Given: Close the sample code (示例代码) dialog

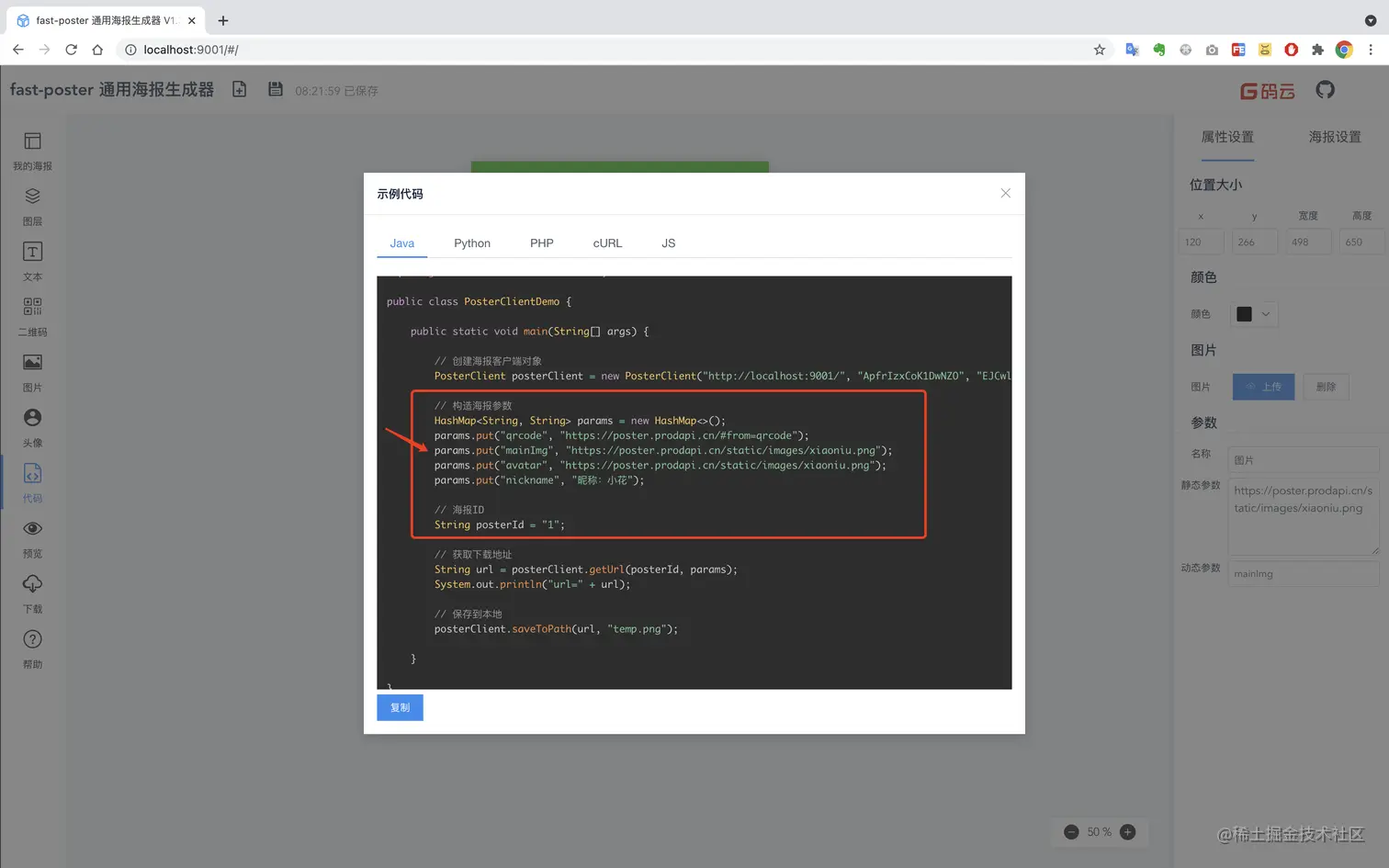Looking at the screenshot, I should click(x=1006, y=193).
